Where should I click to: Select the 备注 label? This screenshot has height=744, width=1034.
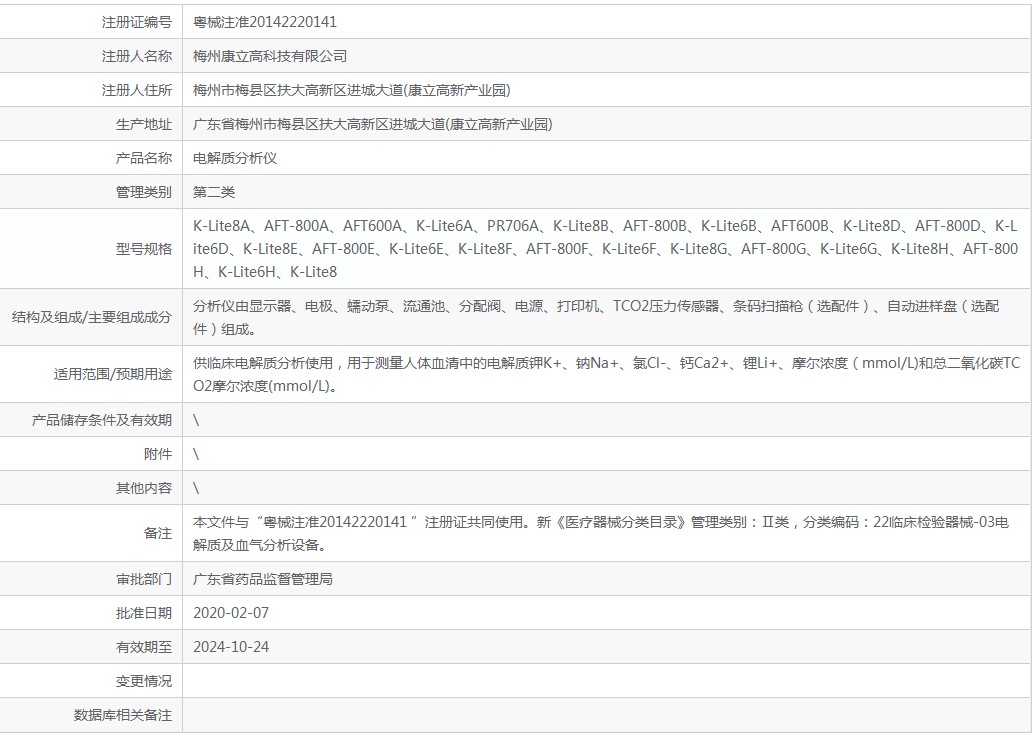[158, 534]
